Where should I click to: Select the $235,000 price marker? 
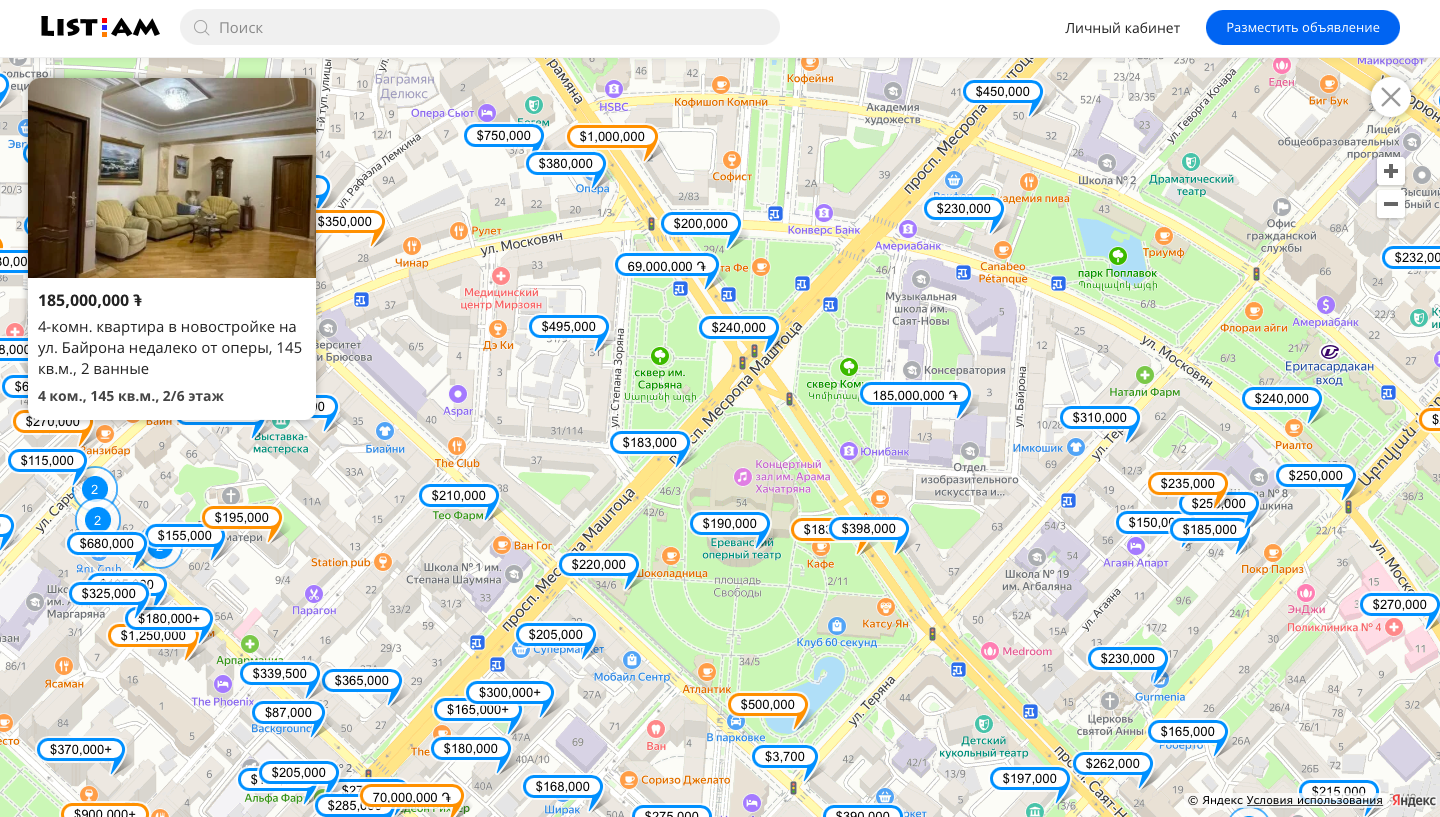pos(1188,484)
